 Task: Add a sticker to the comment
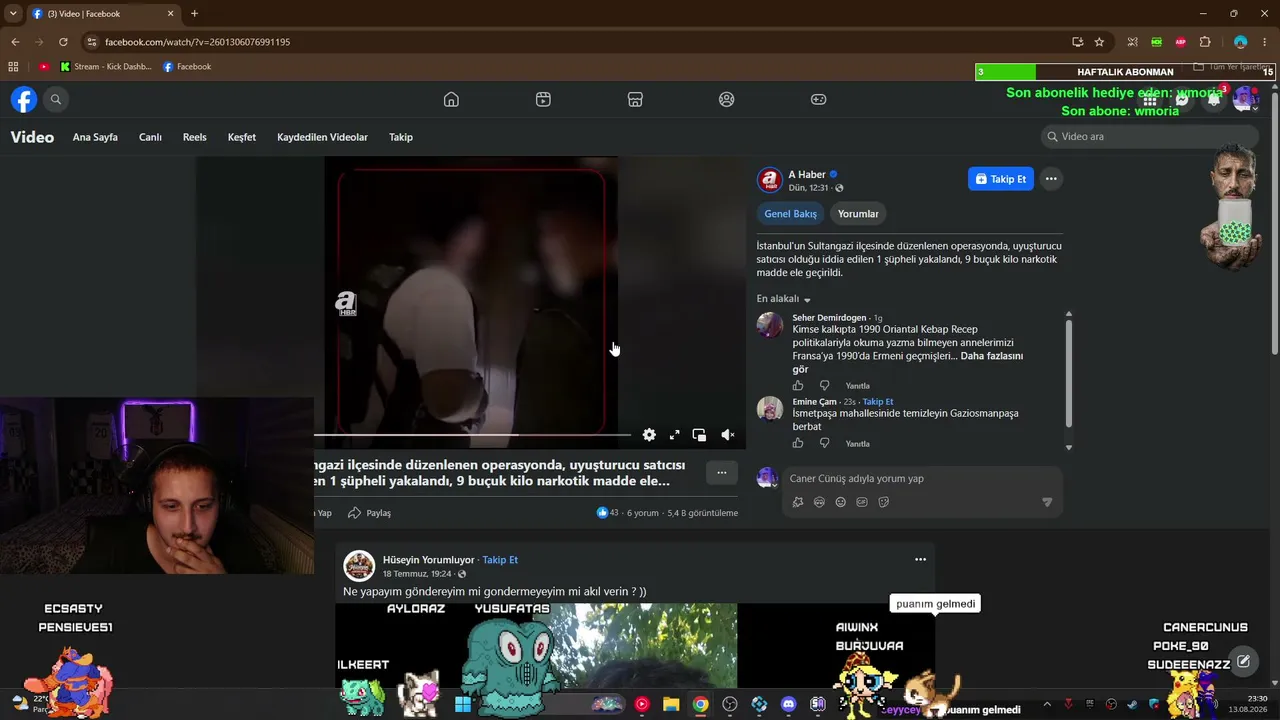(x=884, y=502)
